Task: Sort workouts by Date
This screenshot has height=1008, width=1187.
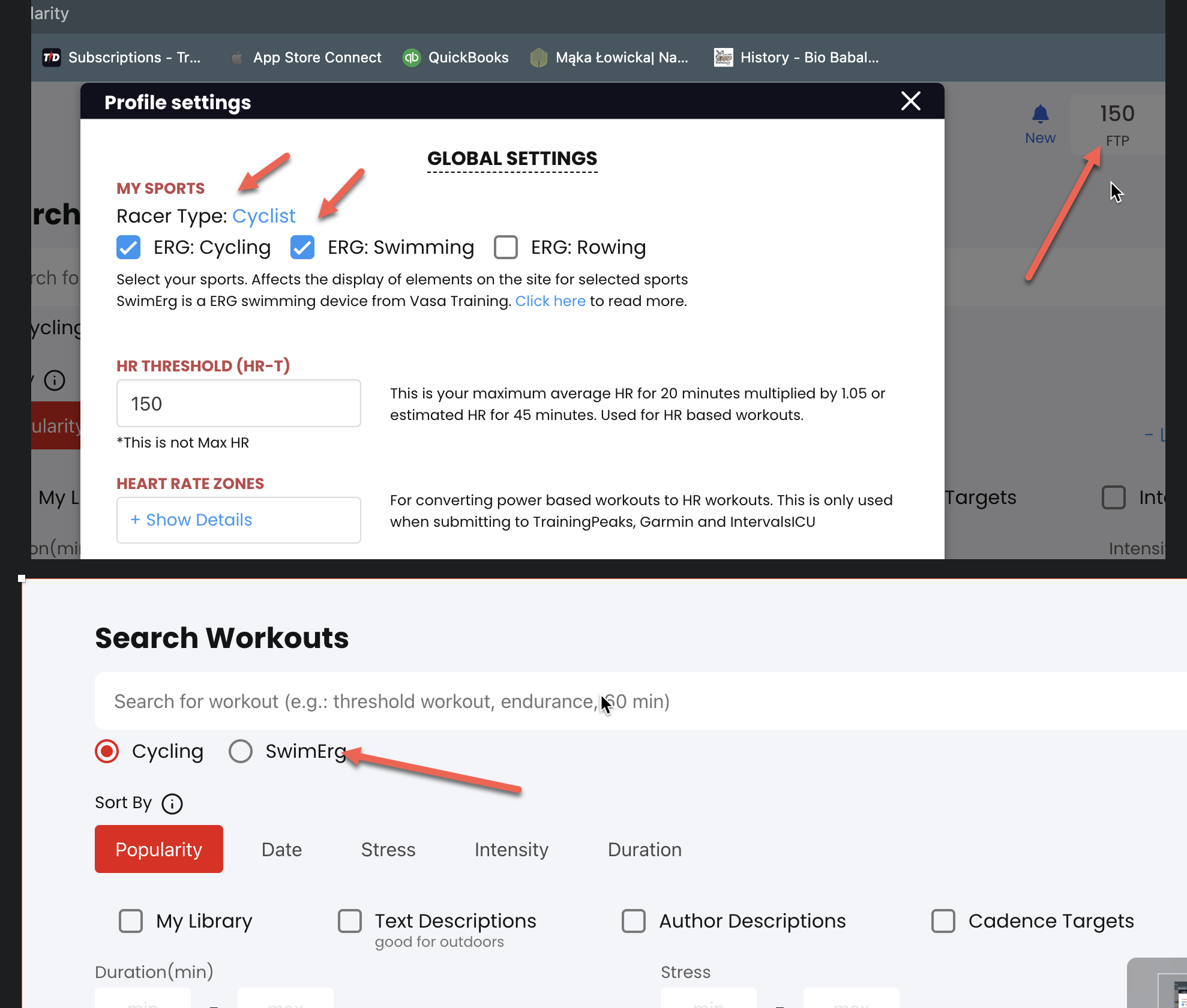Action: point(281,850)
